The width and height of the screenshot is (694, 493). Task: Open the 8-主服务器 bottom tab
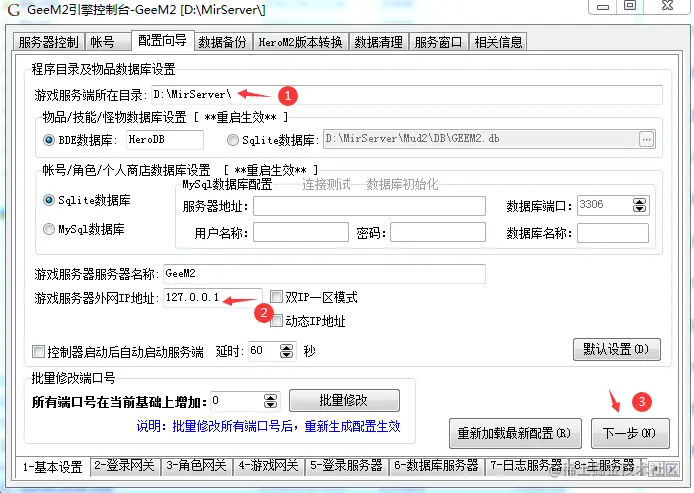tap(605, 466)
